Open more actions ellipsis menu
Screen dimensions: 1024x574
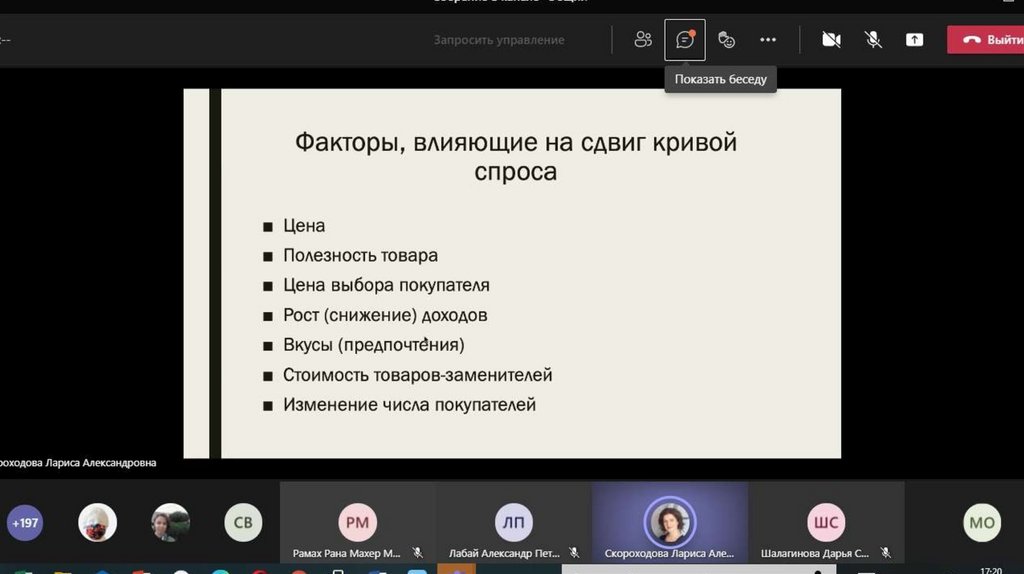(x=768, y=40)
